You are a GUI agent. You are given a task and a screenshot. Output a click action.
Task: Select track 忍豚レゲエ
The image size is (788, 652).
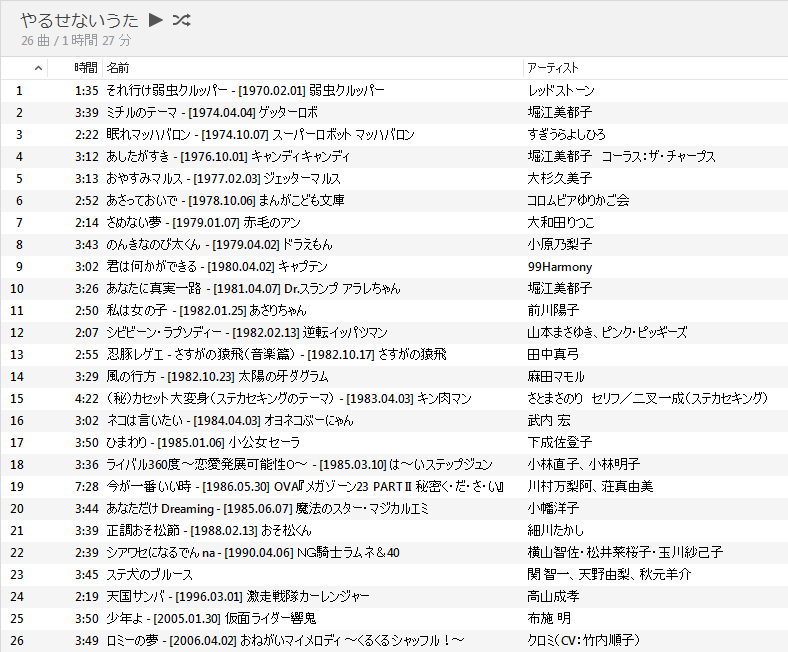394,354
